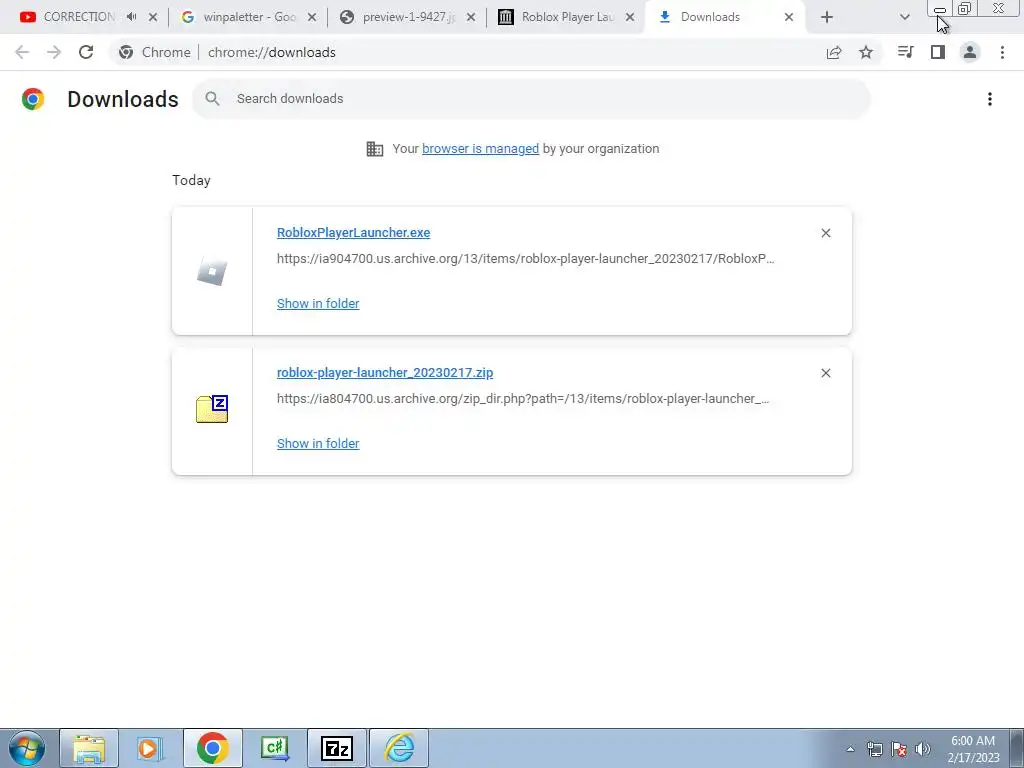The width and height of the screenshot is (1024, 768).
Task: Click the Chrome logo beside Downloads
Action: [33, 99]
